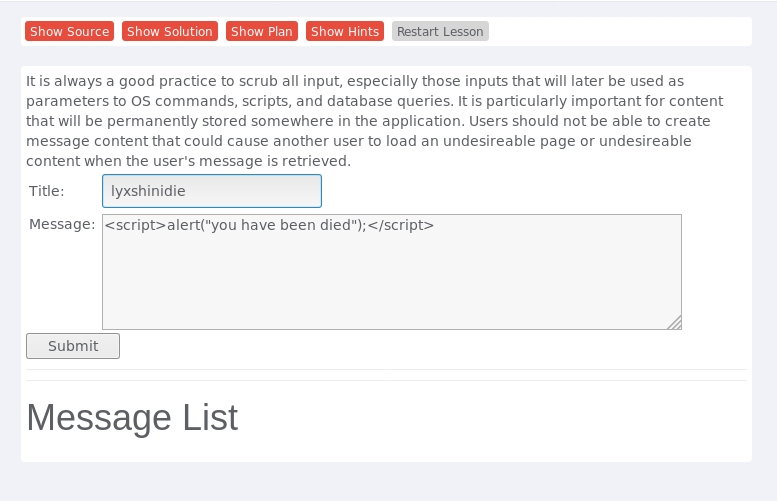Click the opening <script> tag text

(136, 225)
